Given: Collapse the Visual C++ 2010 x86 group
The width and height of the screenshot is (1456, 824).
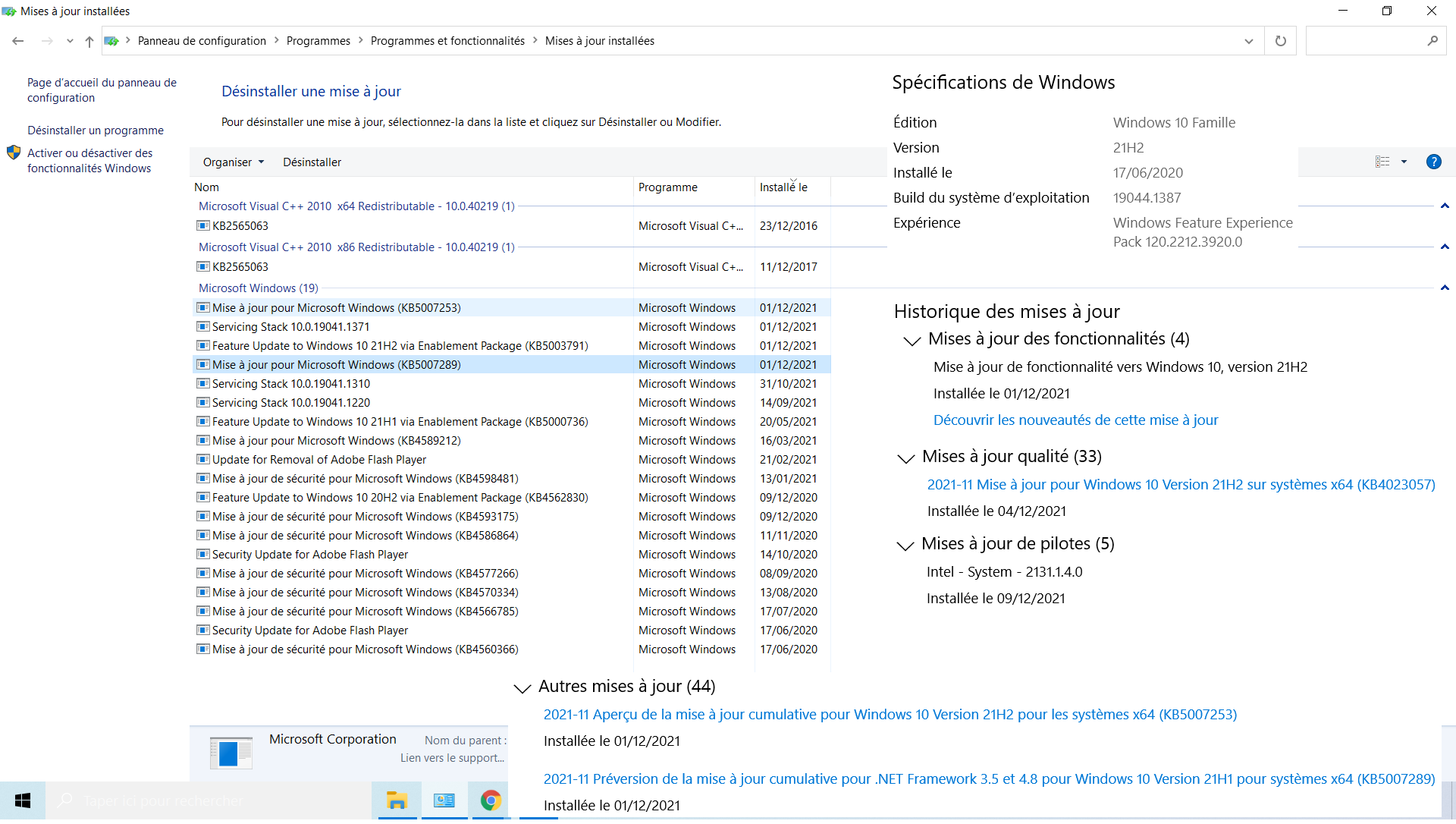Looking at the screenshot, I should coord(1445,247).
